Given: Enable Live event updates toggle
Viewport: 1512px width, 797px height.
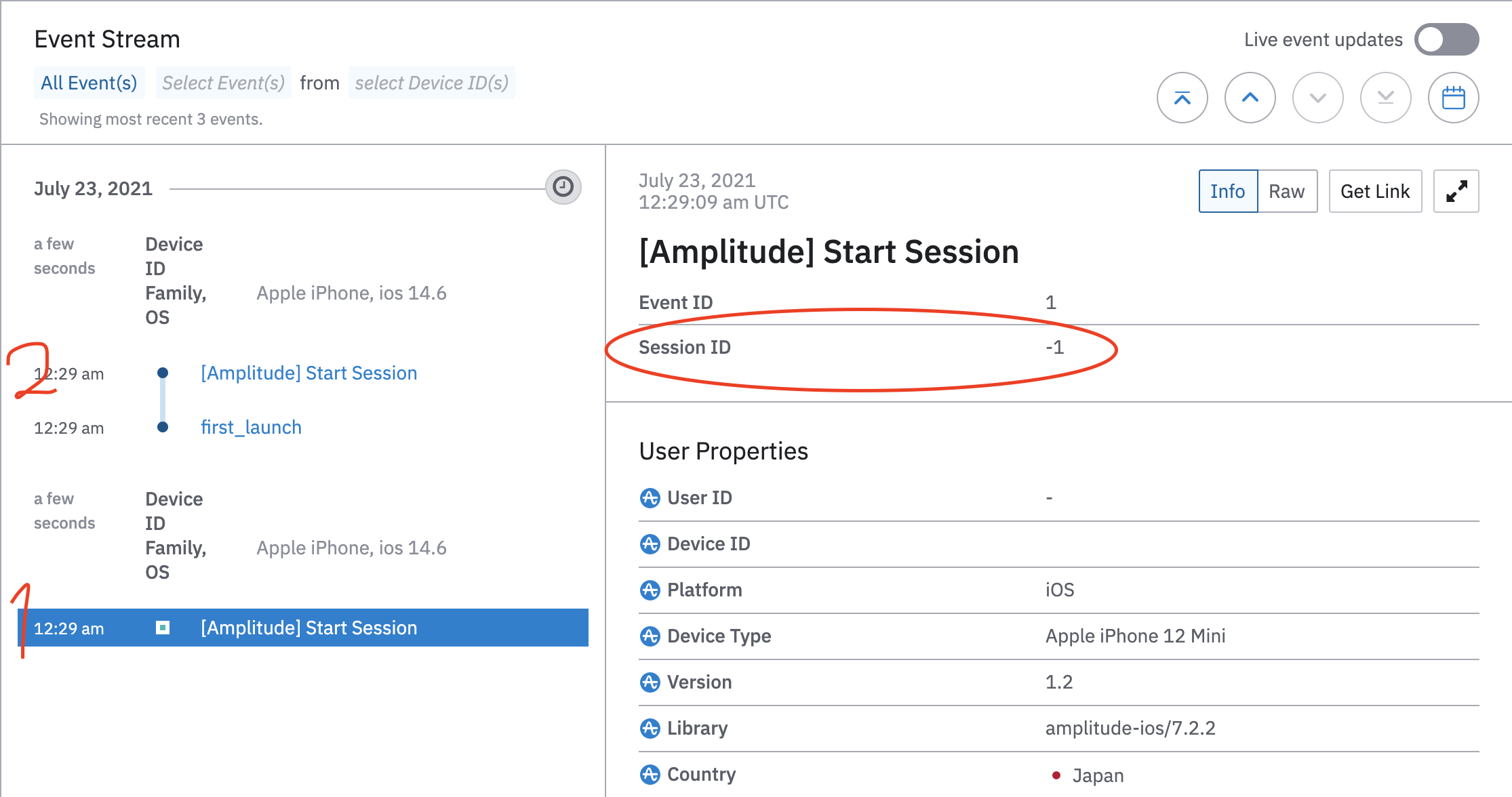Looking at the screenshot, I should point(1446,39).
